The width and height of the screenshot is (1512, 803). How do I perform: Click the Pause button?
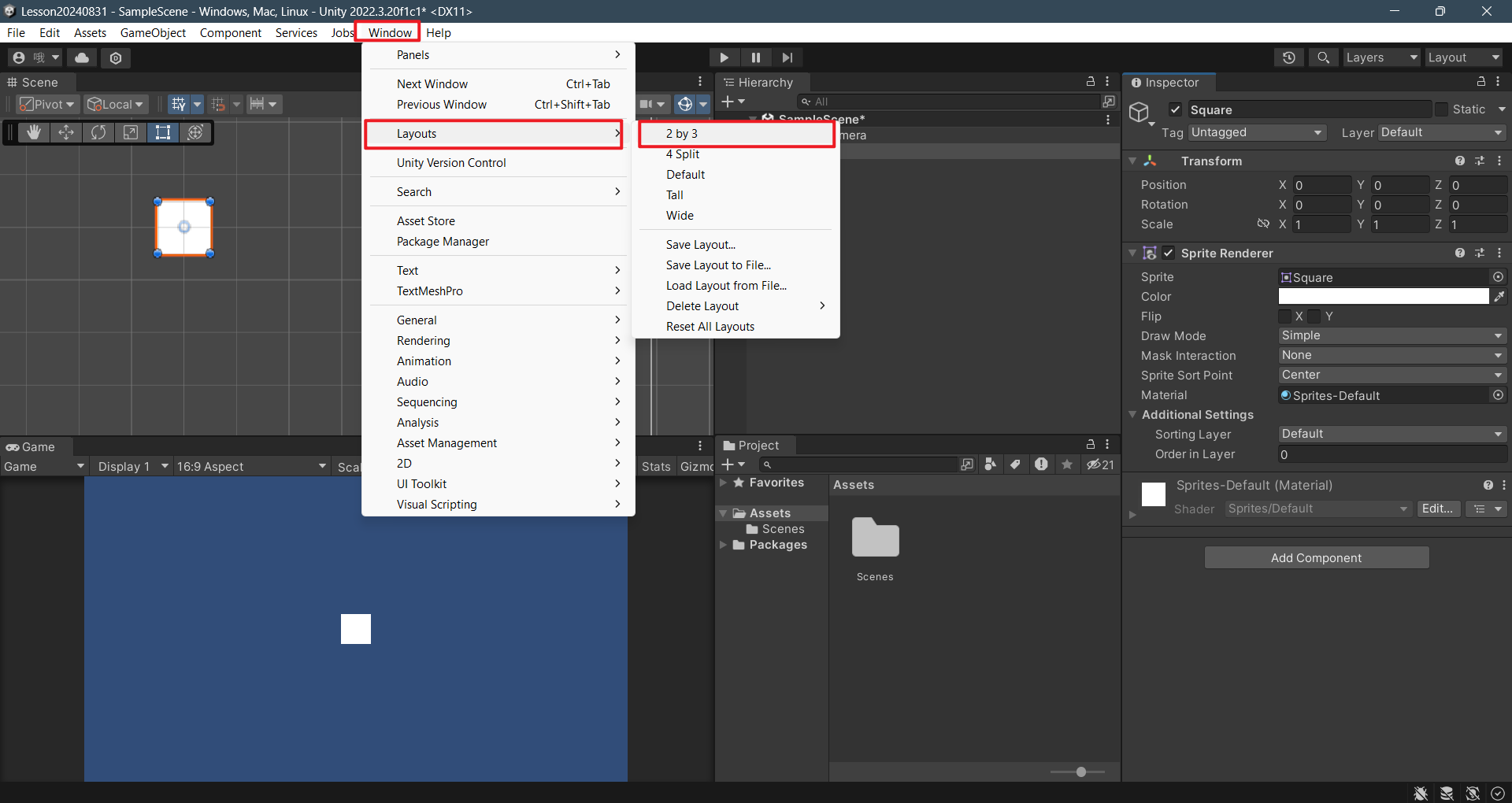click(756, 57)
